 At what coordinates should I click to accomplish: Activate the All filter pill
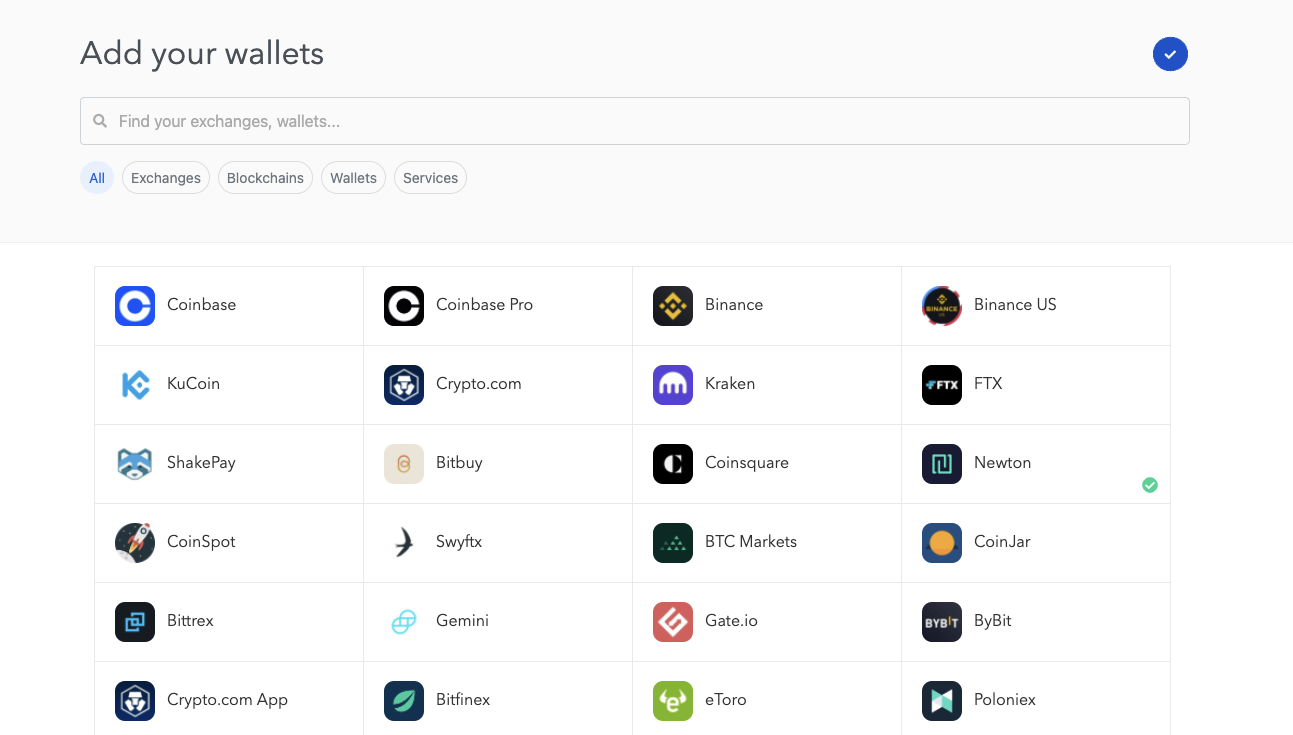(97, 178)
